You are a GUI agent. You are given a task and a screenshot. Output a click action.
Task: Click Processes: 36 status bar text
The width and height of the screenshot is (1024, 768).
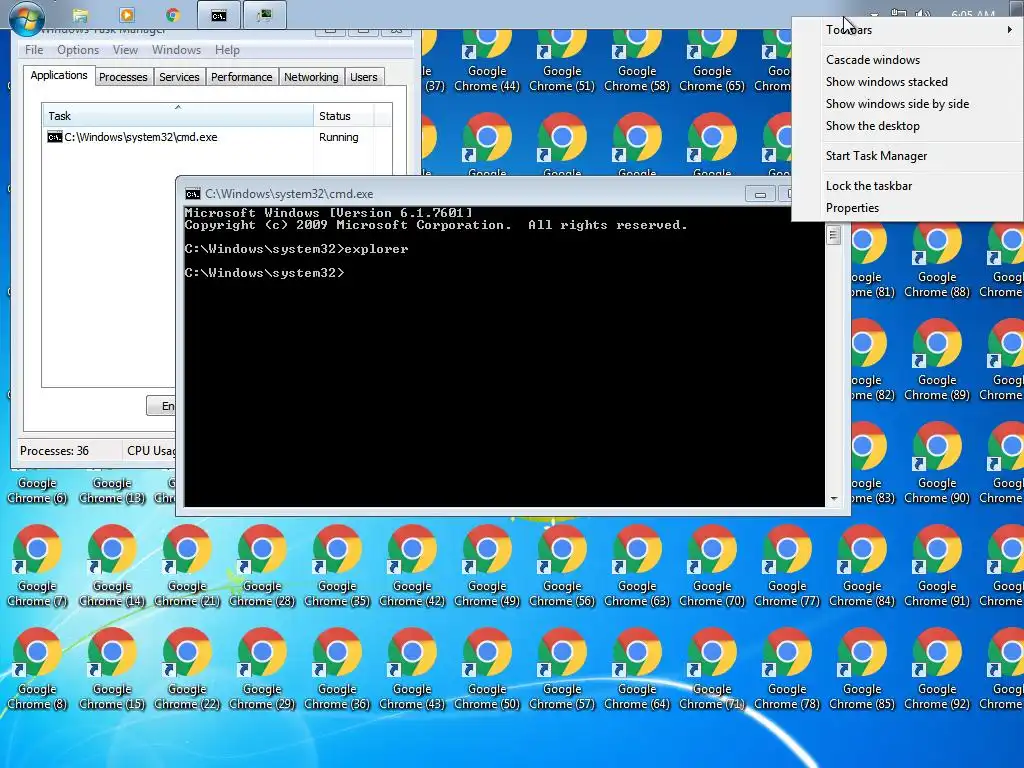(x=54, y=451)
